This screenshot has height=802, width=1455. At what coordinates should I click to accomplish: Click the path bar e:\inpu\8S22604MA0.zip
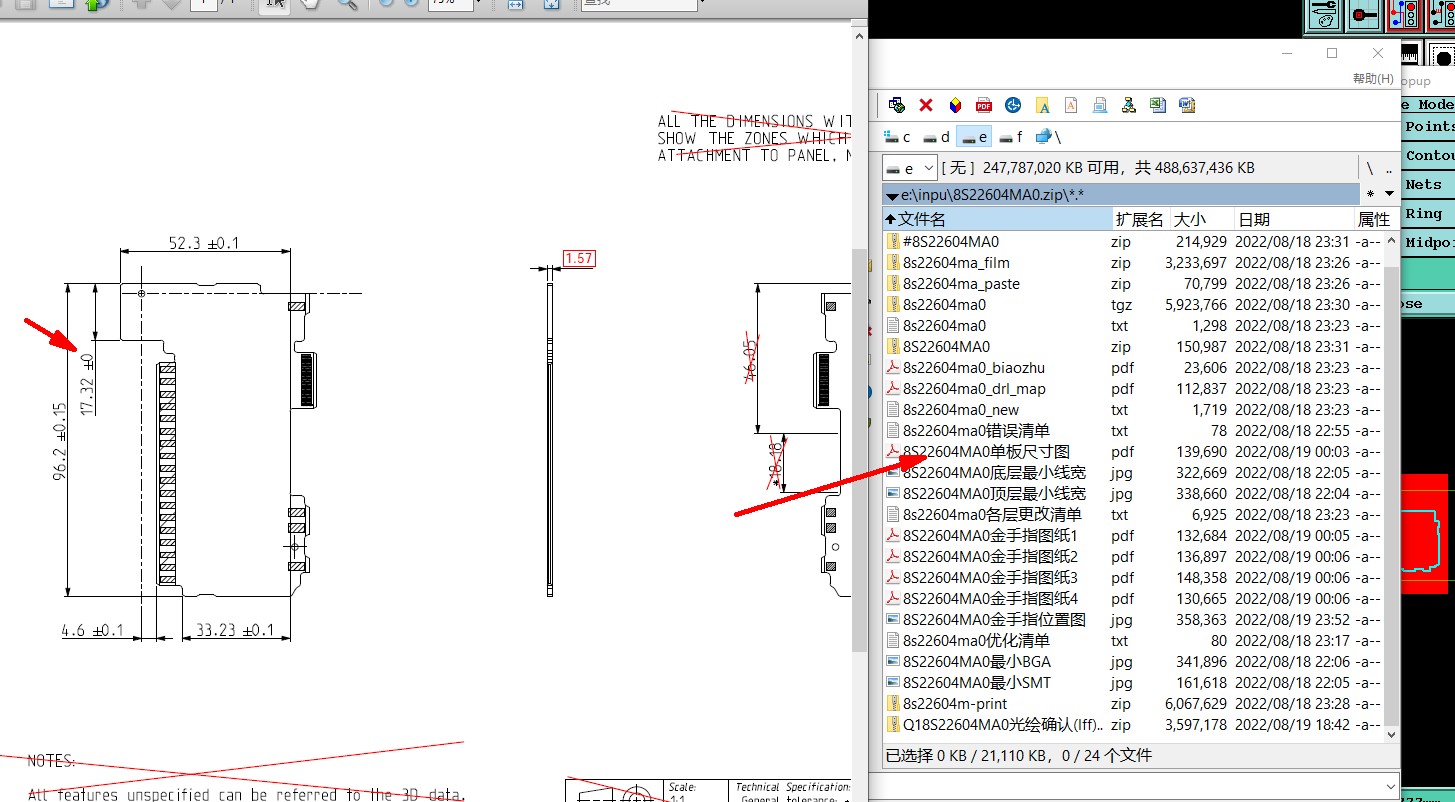(1120, 194)
